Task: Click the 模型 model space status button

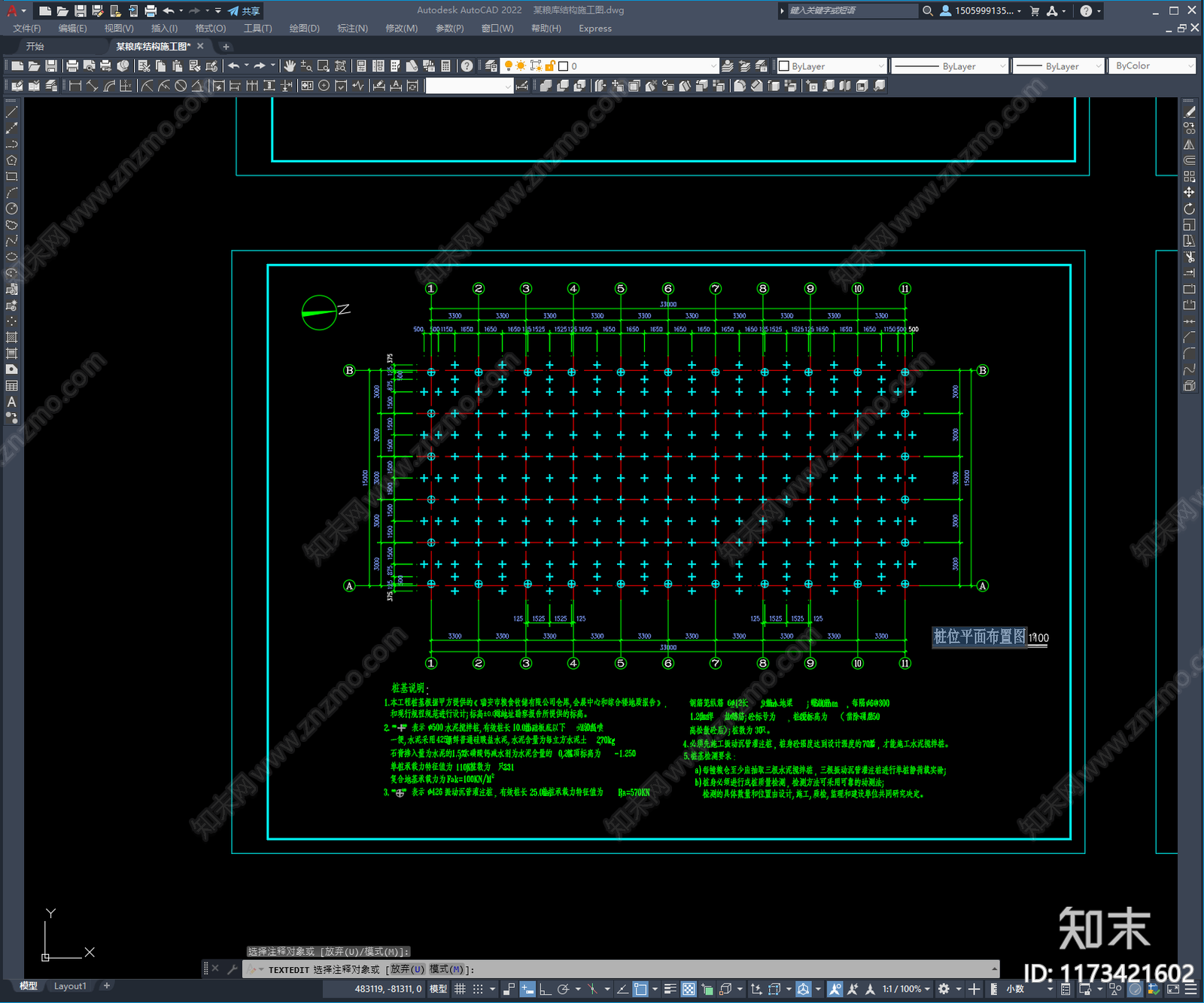Action: (438, 989)
